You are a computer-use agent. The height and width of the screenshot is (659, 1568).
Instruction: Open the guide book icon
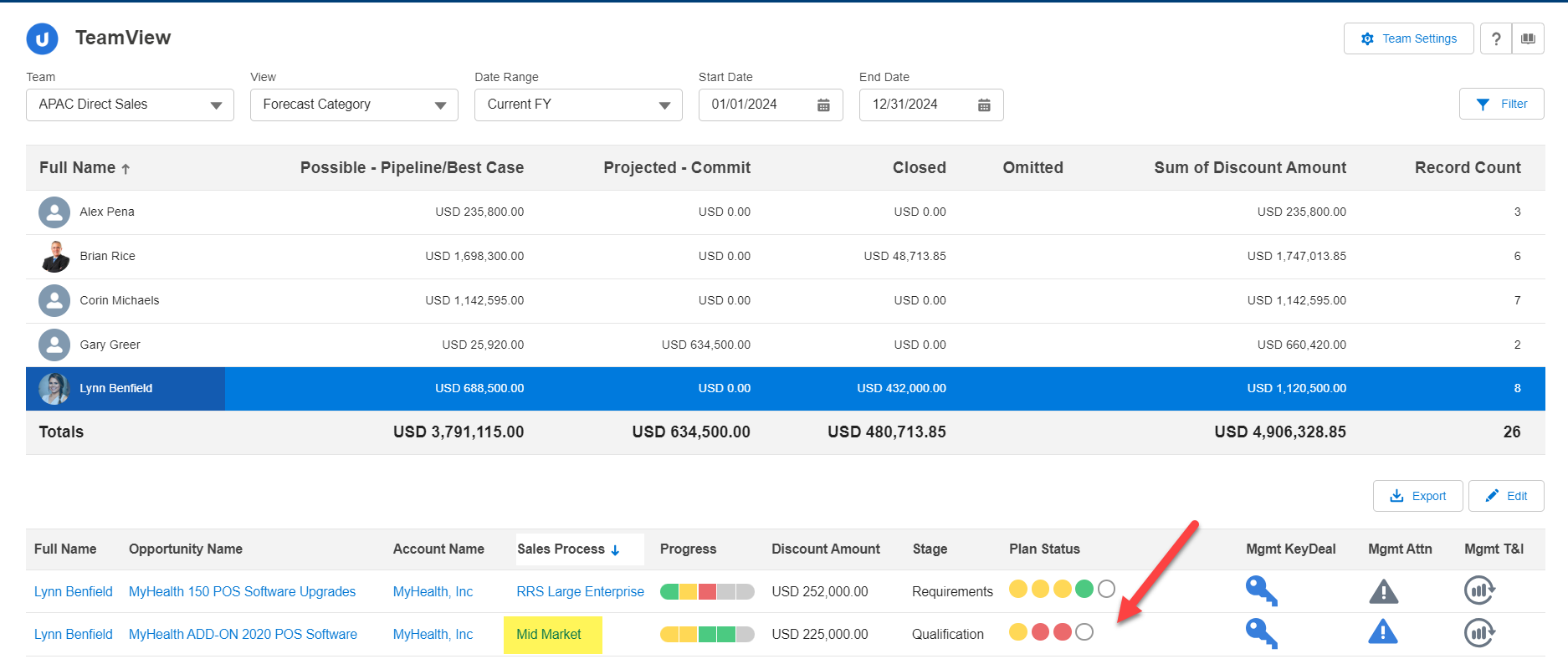pyautogui.click(x=1528, y=38)
